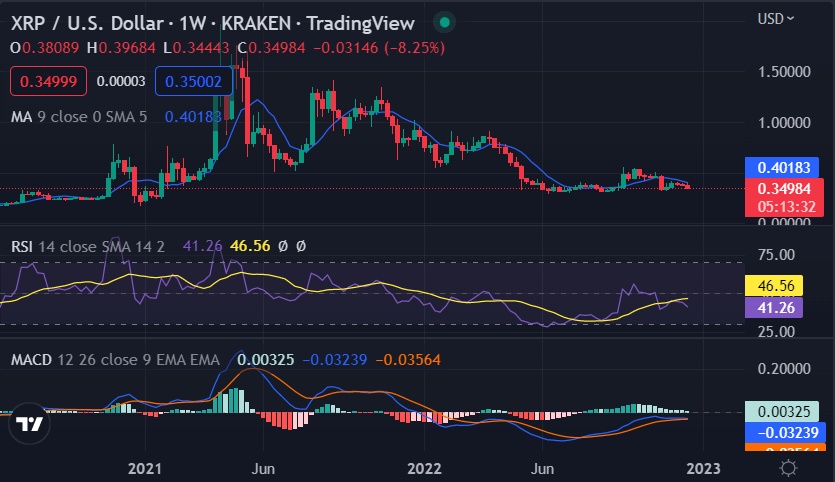The height and width of the screenshot is (482, 835).
Task: Click the 0.40183 blue MA price label
Action: (784, 168)
